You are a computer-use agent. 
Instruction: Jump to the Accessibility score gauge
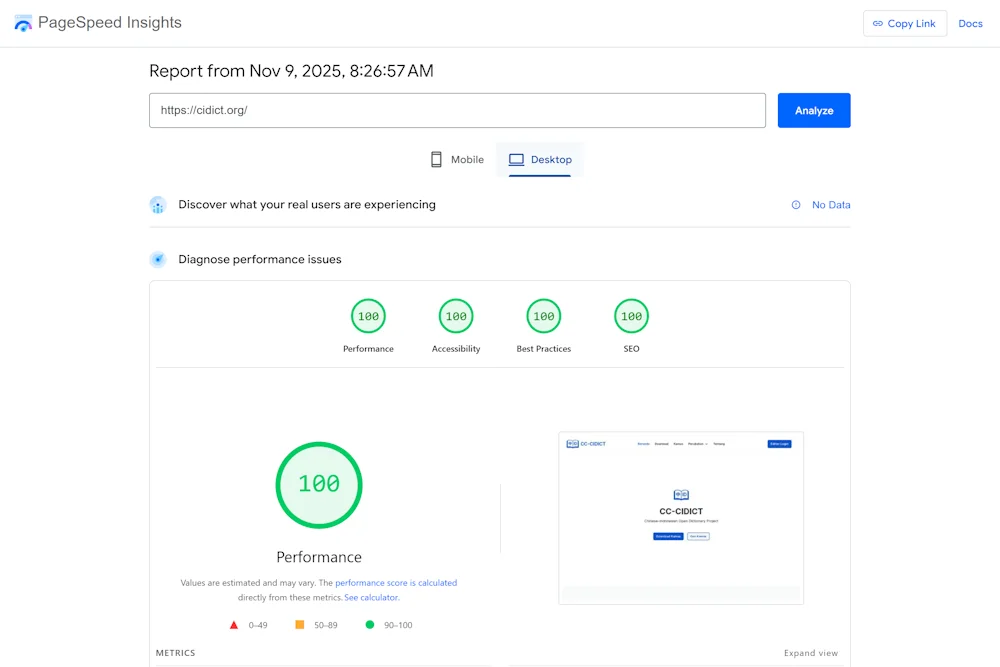pos(456,317)
